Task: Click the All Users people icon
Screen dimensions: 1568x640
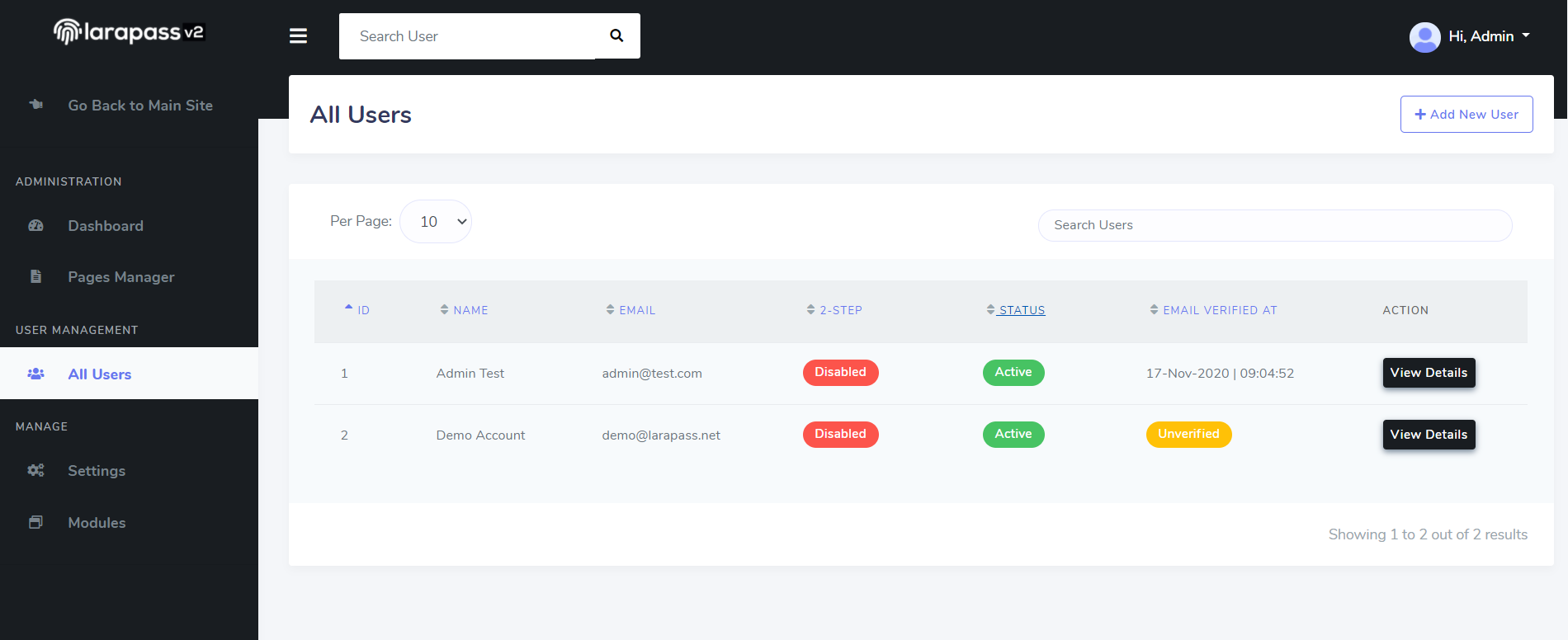Action: pos(35,374)
